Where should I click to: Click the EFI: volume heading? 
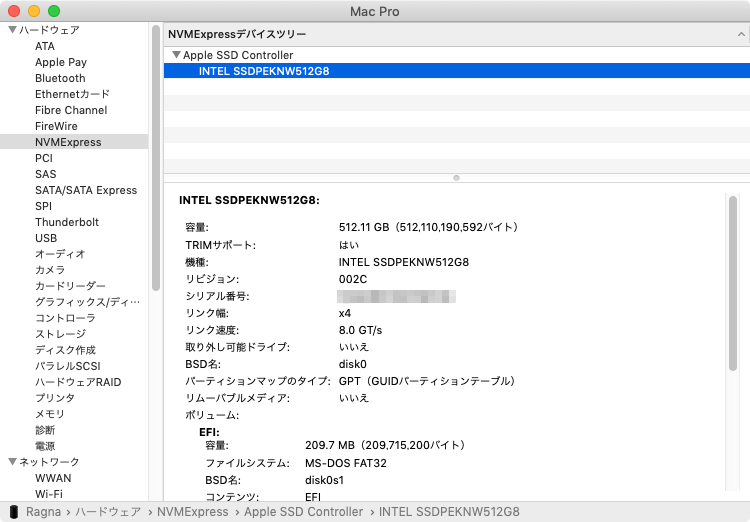[209, 432]
